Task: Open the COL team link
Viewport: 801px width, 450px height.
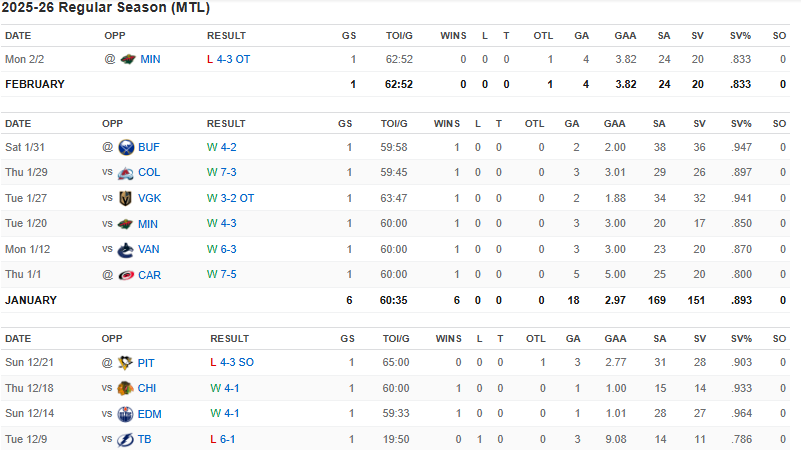Action: (x=149, y=173)
